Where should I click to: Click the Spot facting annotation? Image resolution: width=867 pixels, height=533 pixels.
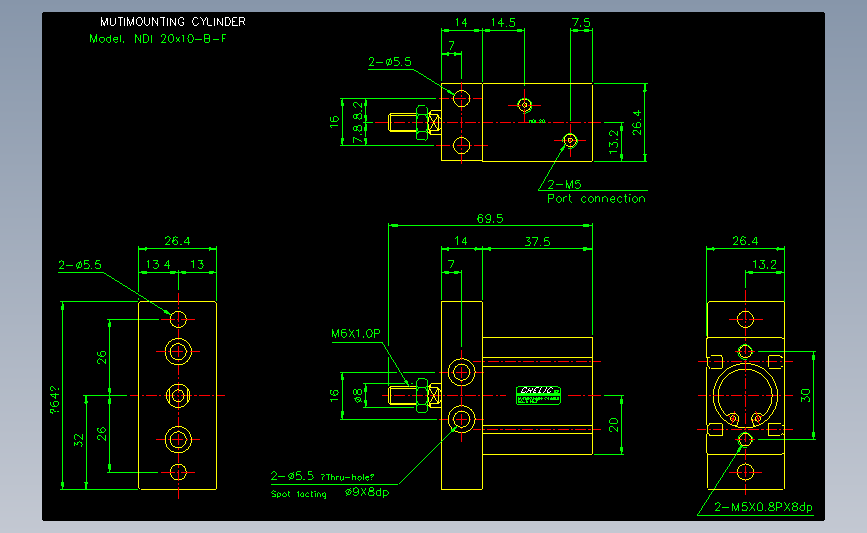pos(299,494)
